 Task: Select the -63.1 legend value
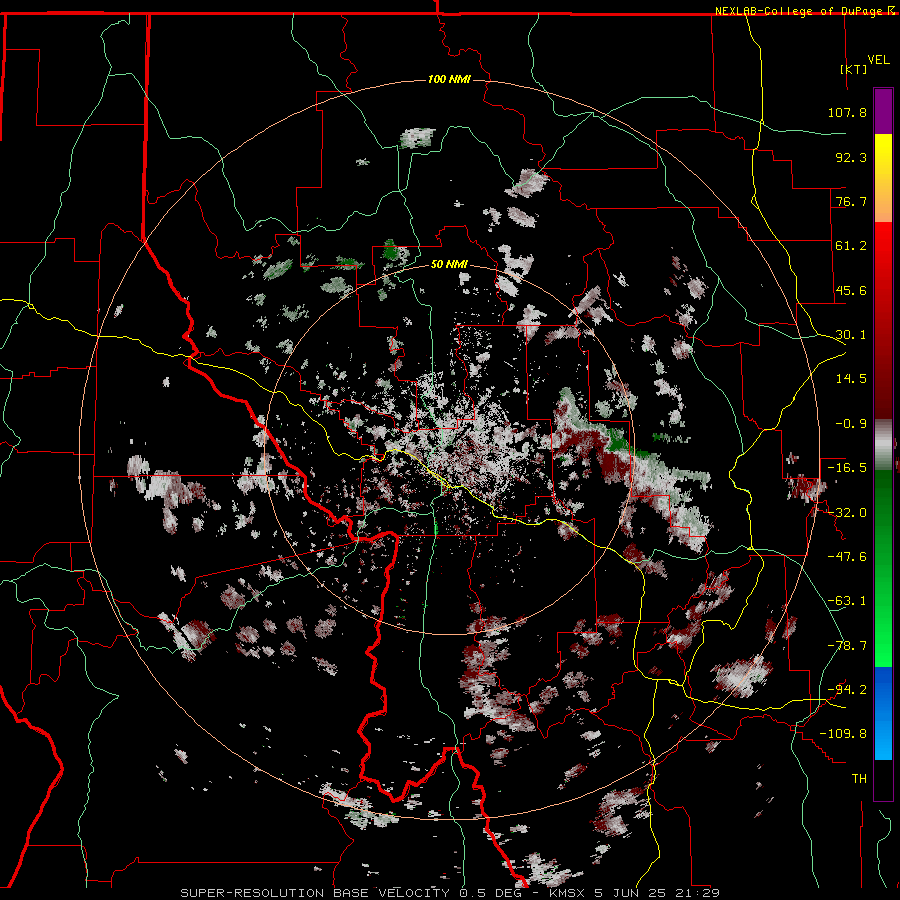pyautogui.click(x=847, y=601)
